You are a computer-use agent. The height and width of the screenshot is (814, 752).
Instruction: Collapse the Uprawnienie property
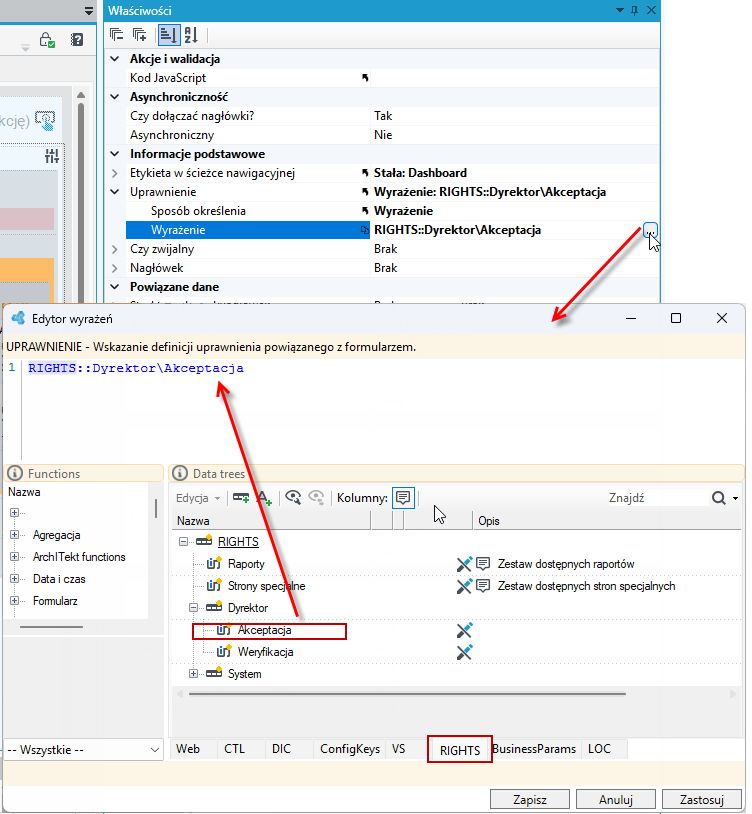(x=115, y=192)
